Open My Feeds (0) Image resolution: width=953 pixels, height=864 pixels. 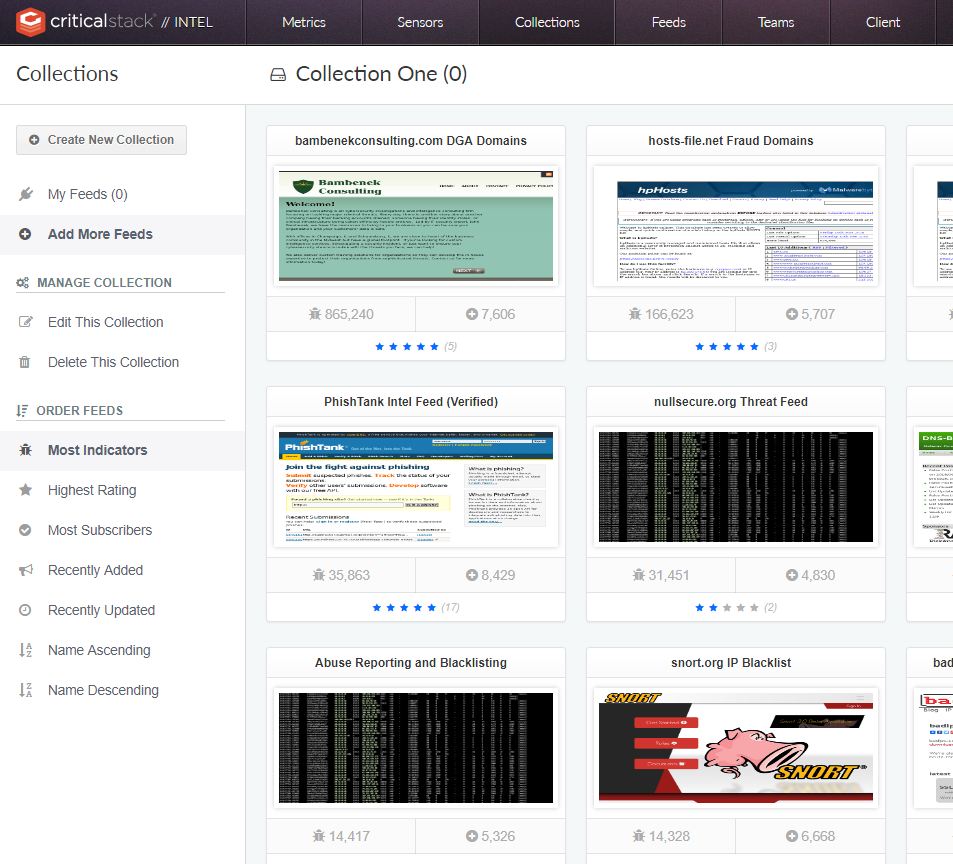[x=88, y=194]
